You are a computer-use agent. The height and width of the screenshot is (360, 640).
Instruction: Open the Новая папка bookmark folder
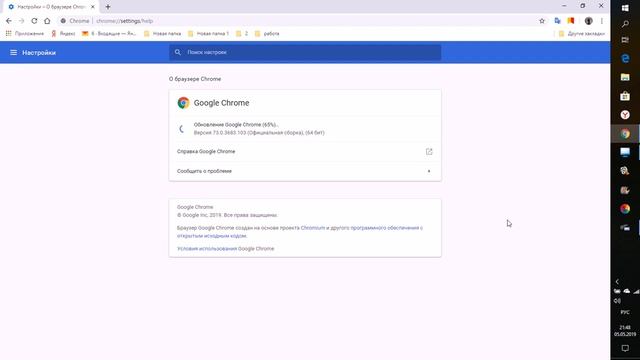point(162,33)
